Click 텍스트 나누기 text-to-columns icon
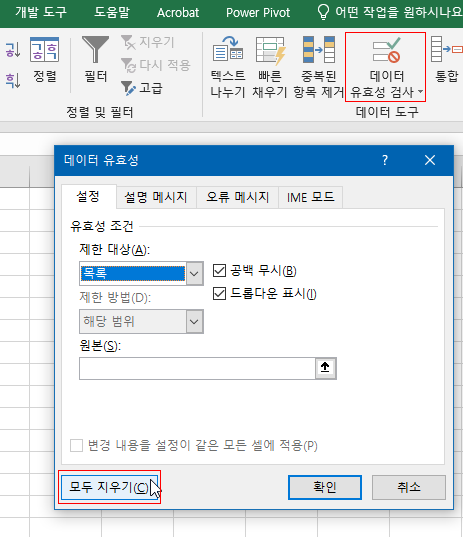This screenshot has height=537, width=463. (227, 67)
